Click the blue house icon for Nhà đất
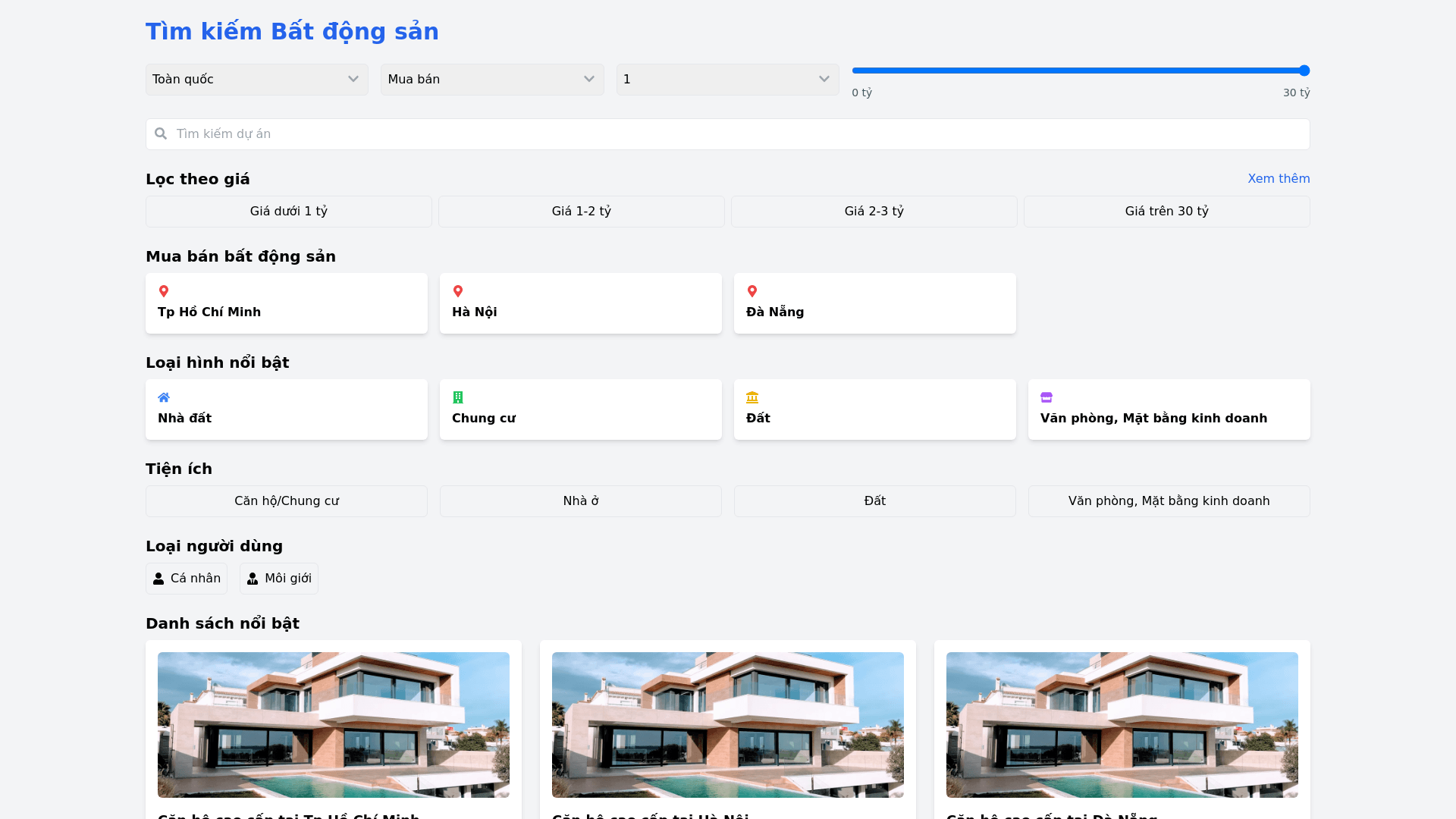This screenshot has height=819, width=1456. click(164, 397)
